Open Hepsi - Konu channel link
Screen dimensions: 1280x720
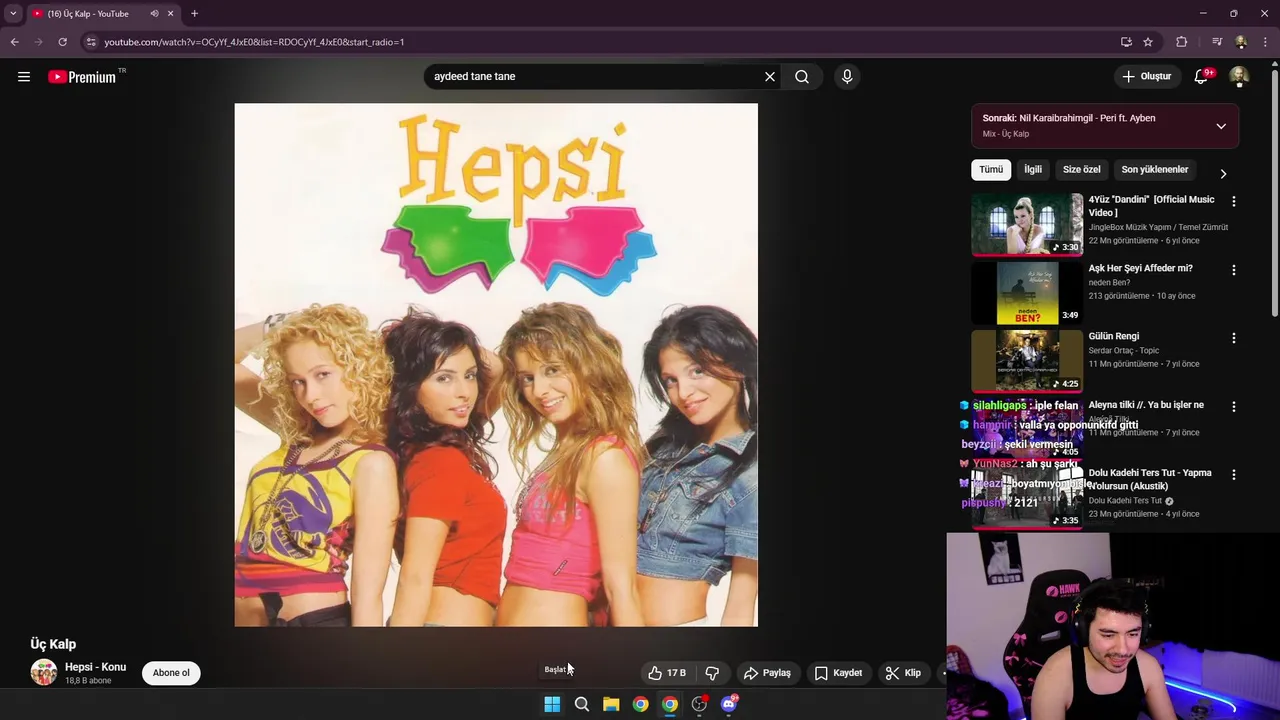click(96, 667)
